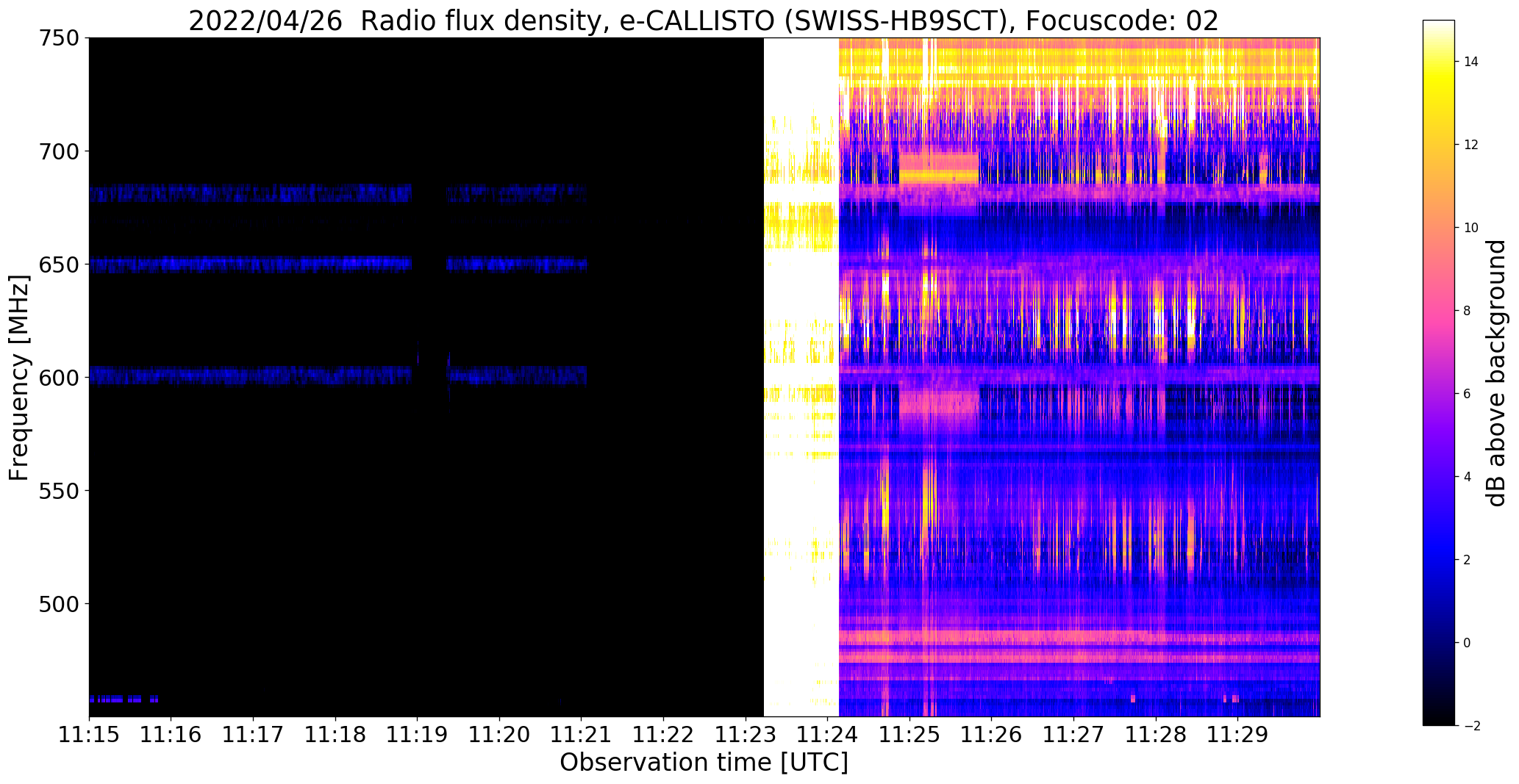Click the 11:28 time tick label
Screen dimensions: 1519x784
tap(1157, 734)
